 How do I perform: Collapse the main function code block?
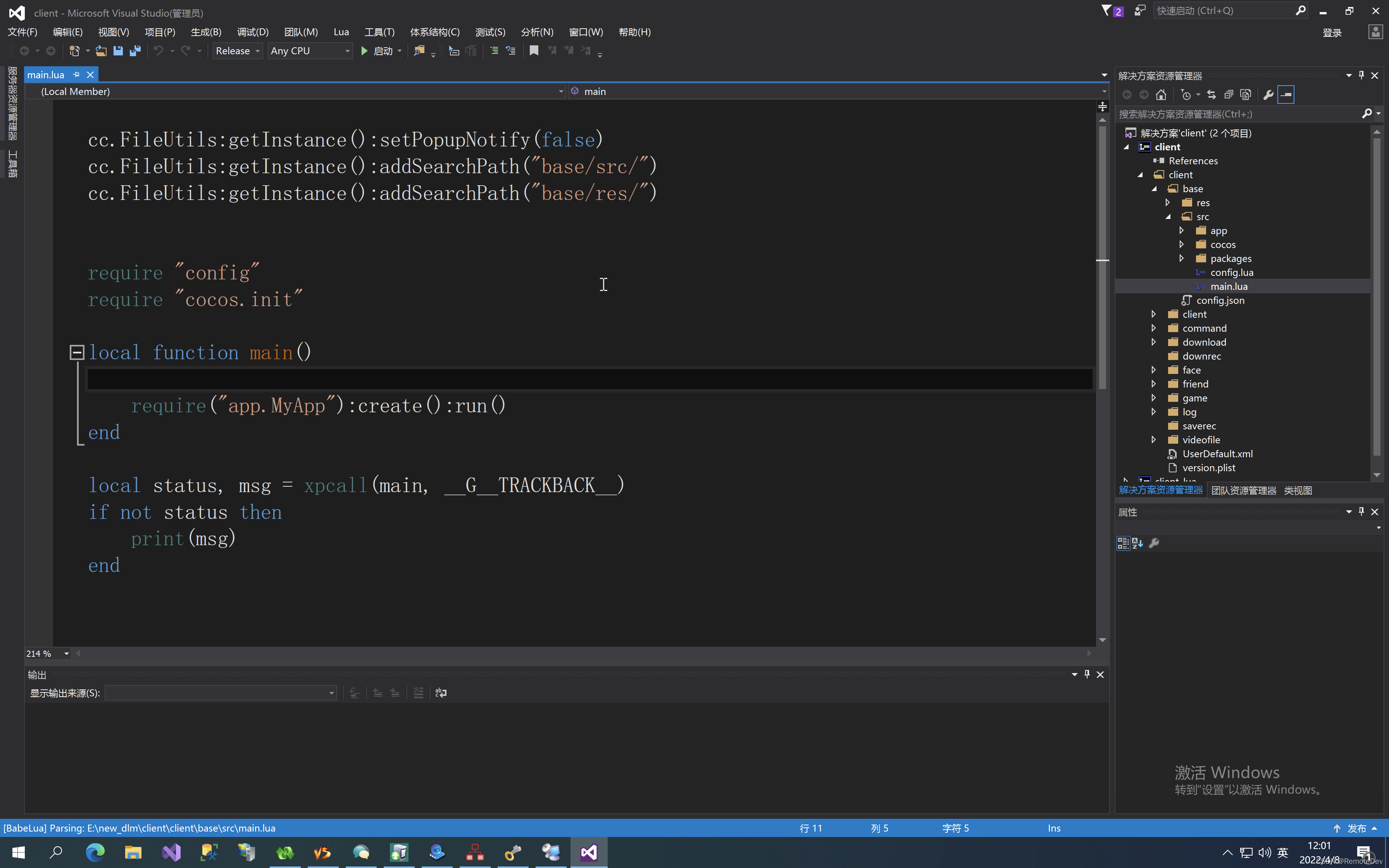[x=77, y=352]
